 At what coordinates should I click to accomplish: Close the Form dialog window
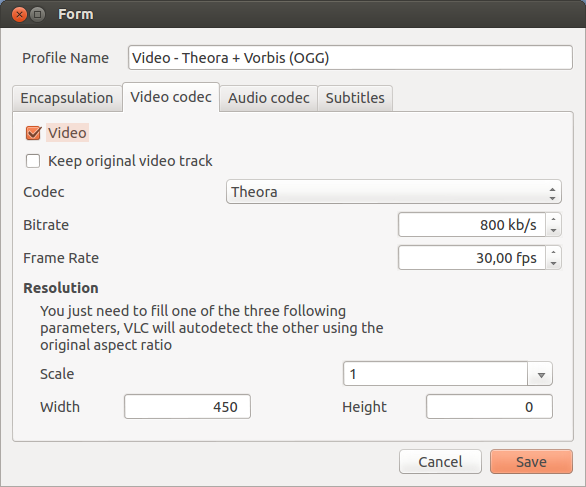[19, 15]
